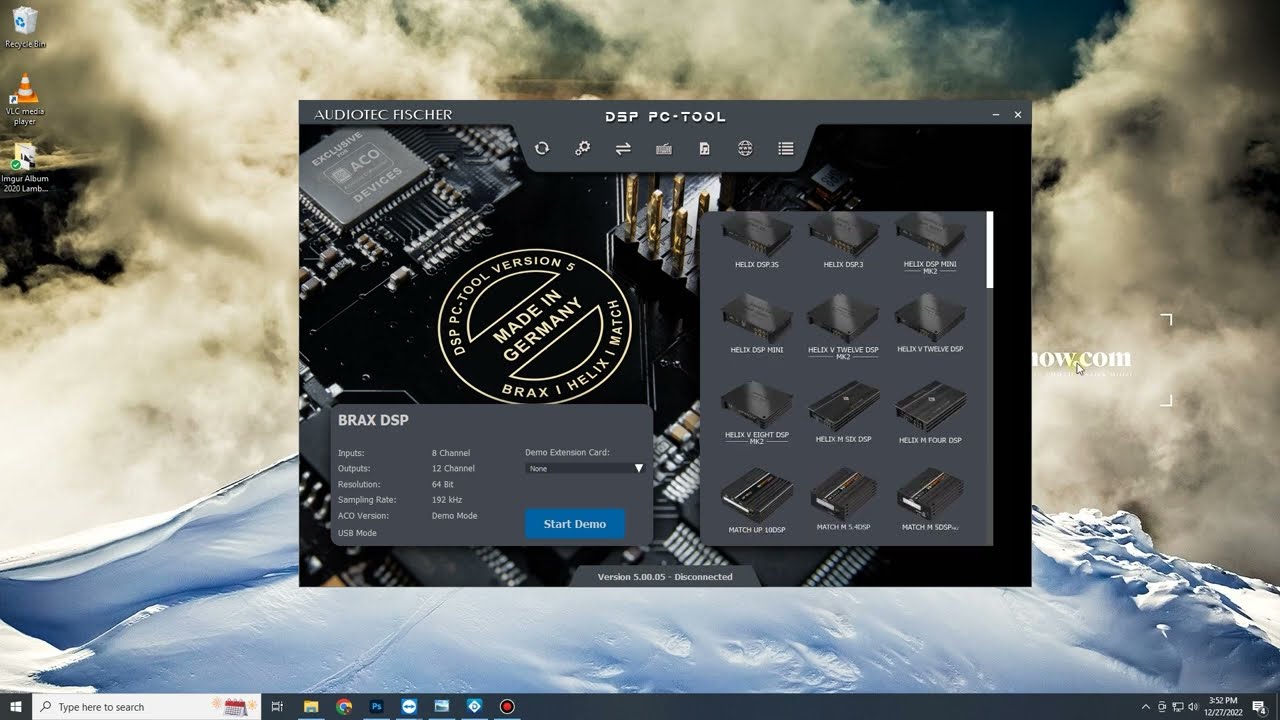This screenshot has width=1280, height=720.
Task: Click the 12 Channel outputs value
Action: click(x=453, y=468)
